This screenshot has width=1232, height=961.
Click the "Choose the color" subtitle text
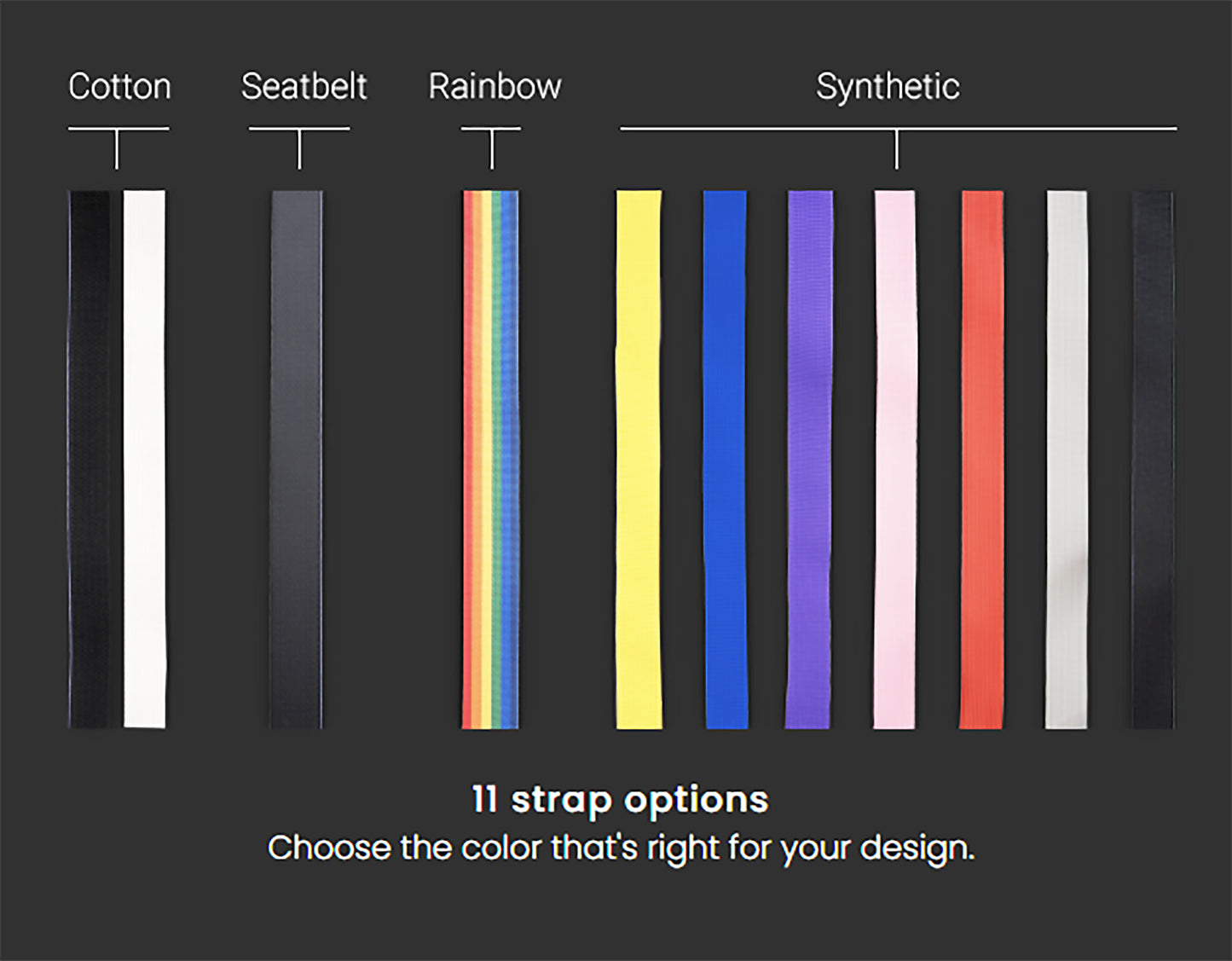620,848
